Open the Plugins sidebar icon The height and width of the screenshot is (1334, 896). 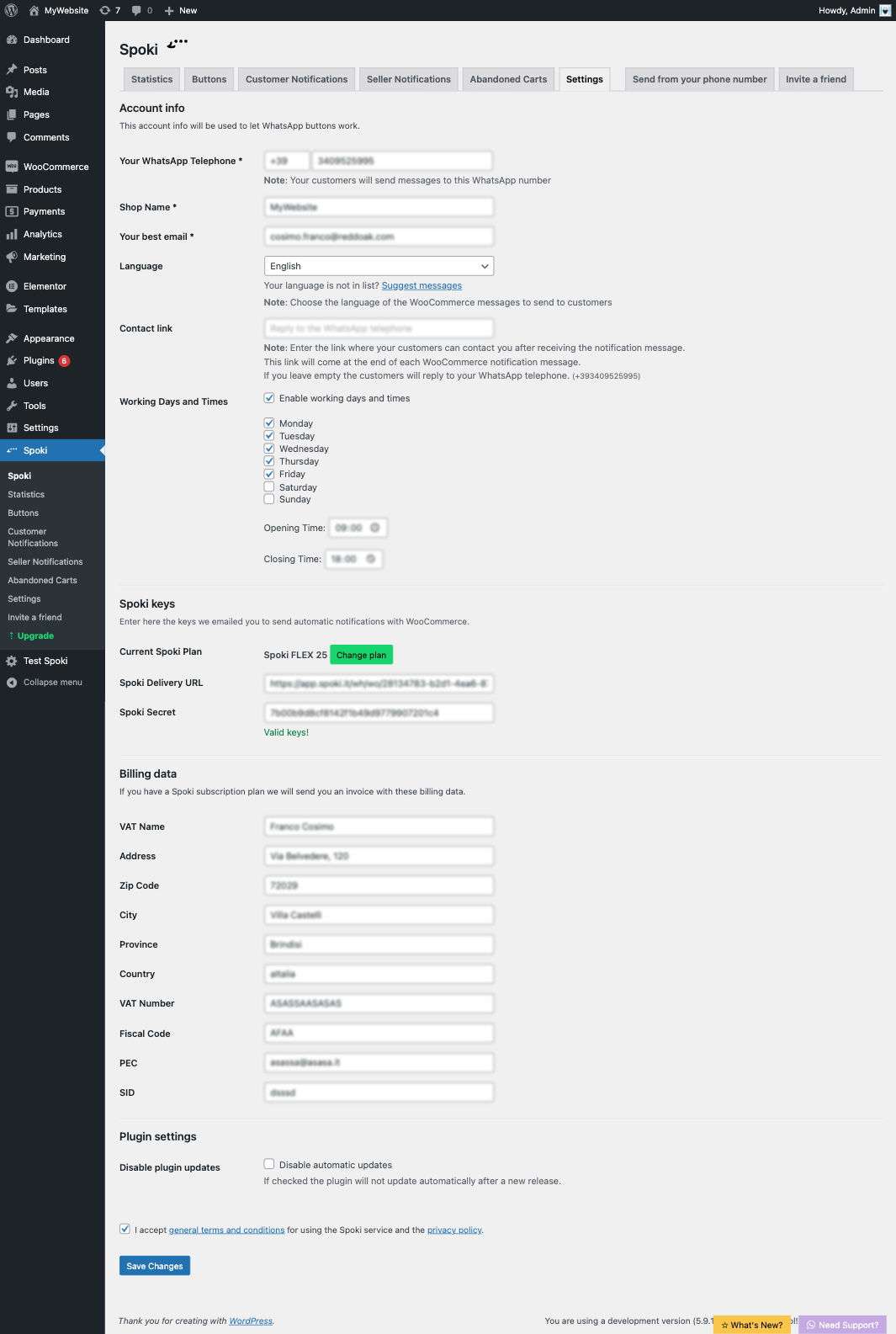coord(12,360)
